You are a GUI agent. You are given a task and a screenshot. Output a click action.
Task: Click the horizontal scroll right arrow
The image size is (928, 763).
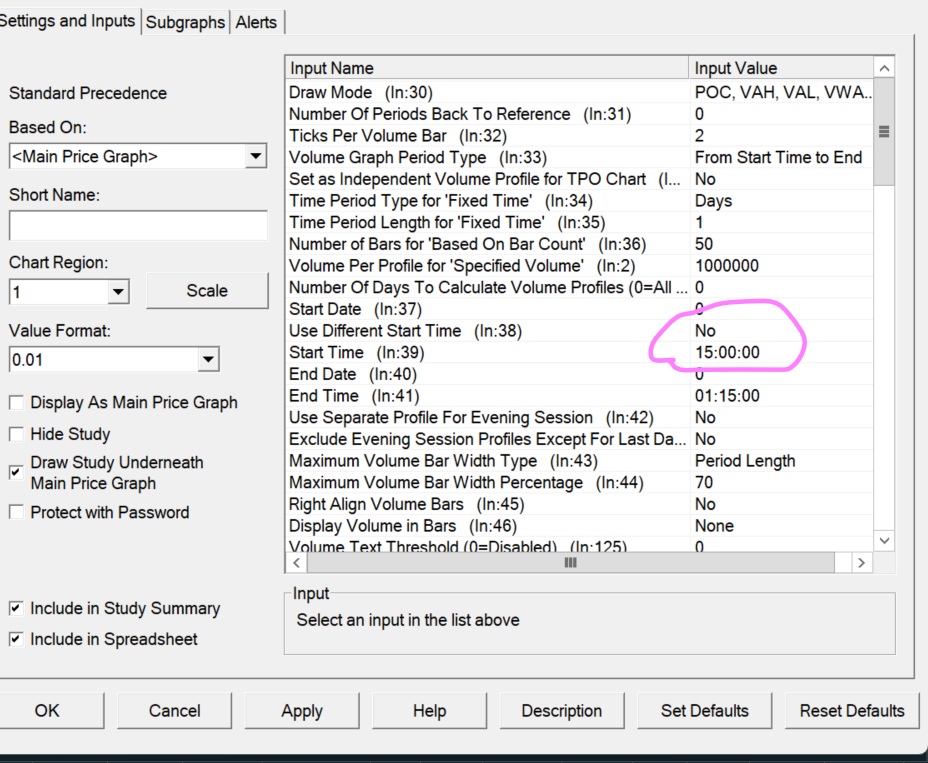click(862, 563)
